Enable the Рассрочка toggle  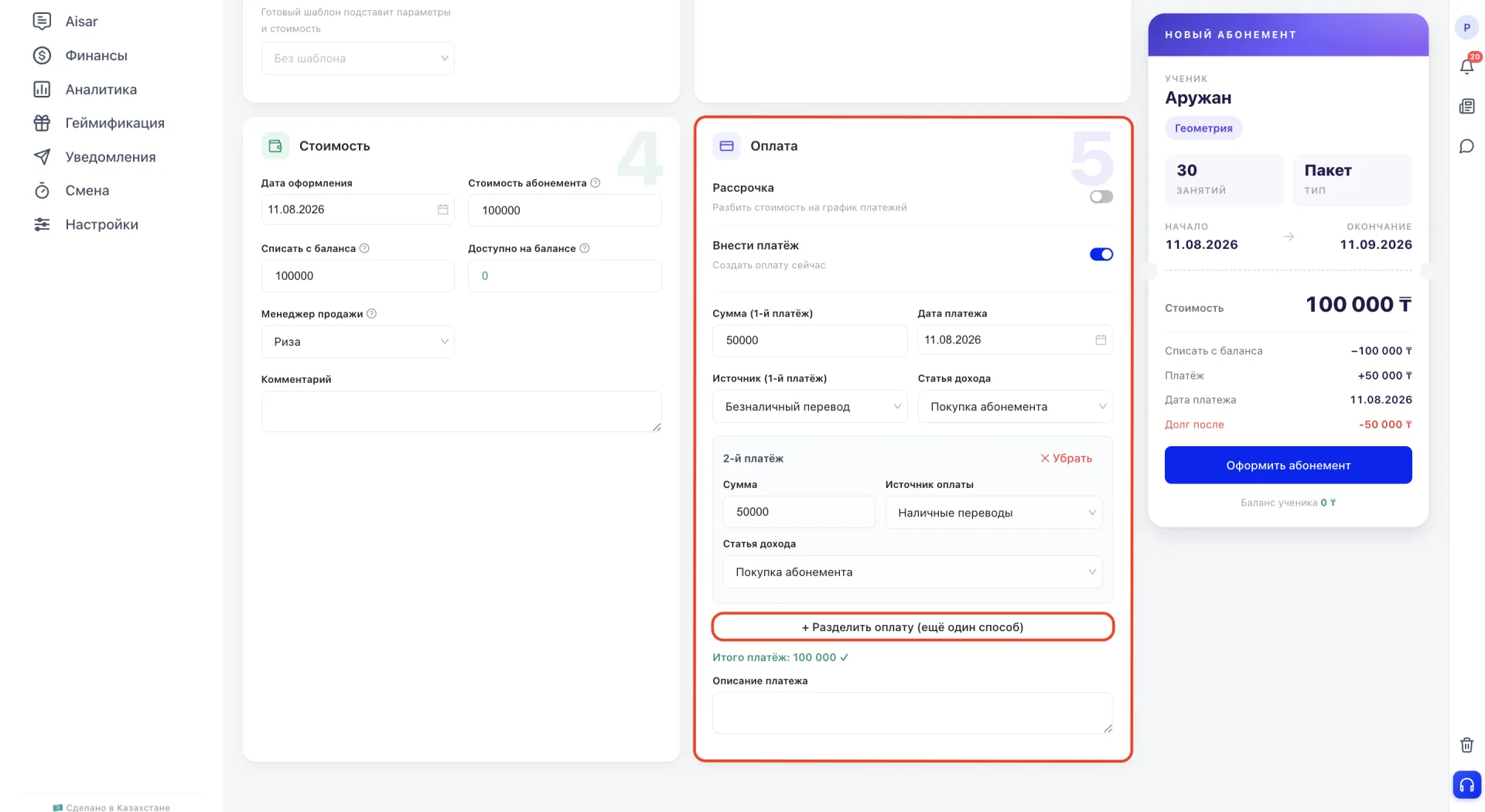tap(1101, 197)
